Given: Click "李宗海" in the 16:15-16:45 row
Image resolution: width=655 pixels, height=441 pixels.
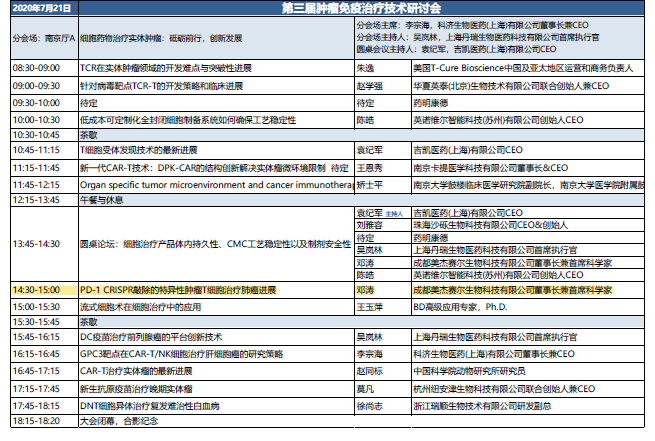Looking at the screenshot, I should coord(369,354).
